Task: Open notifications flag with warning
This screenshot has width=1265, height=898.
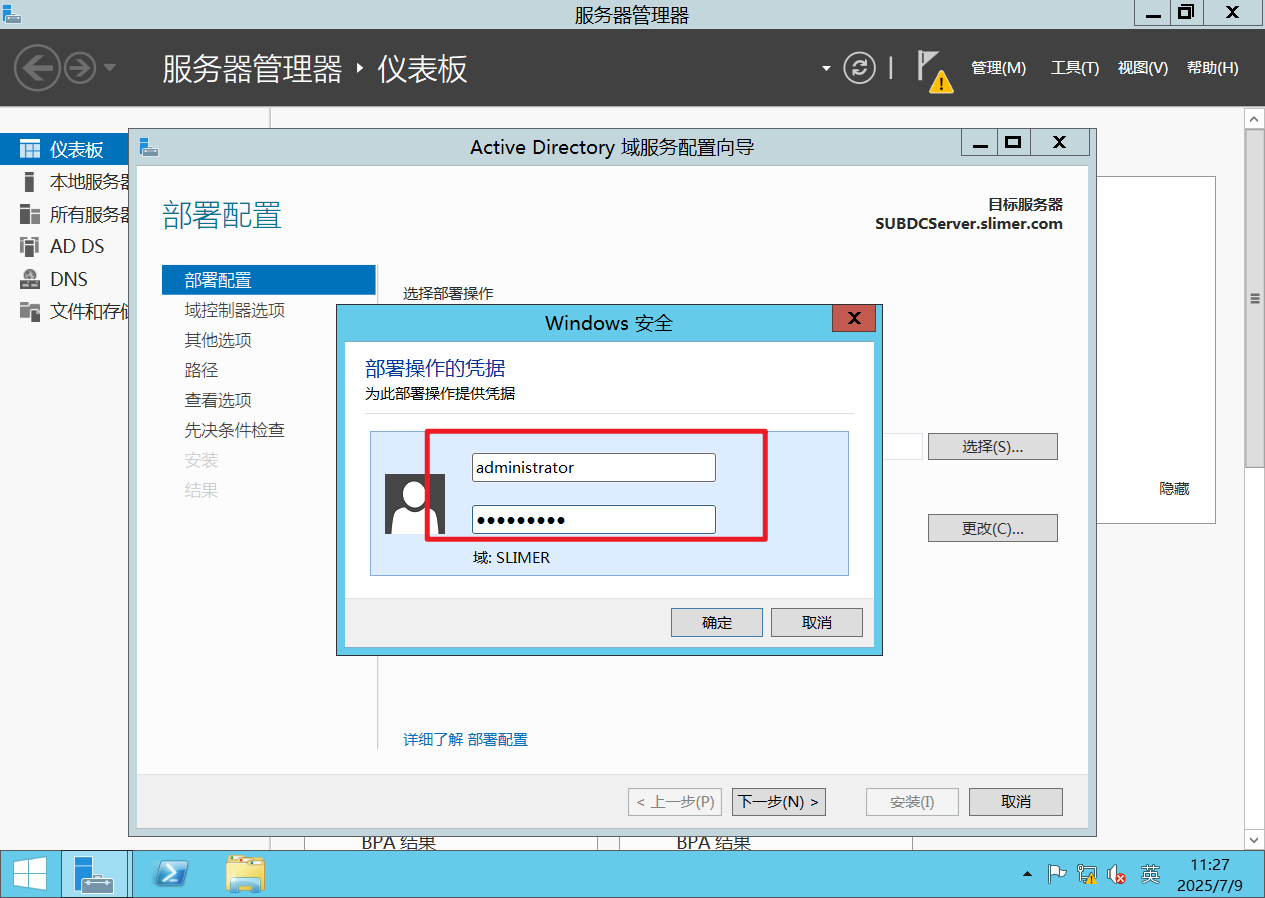Action: click(934, 71)
